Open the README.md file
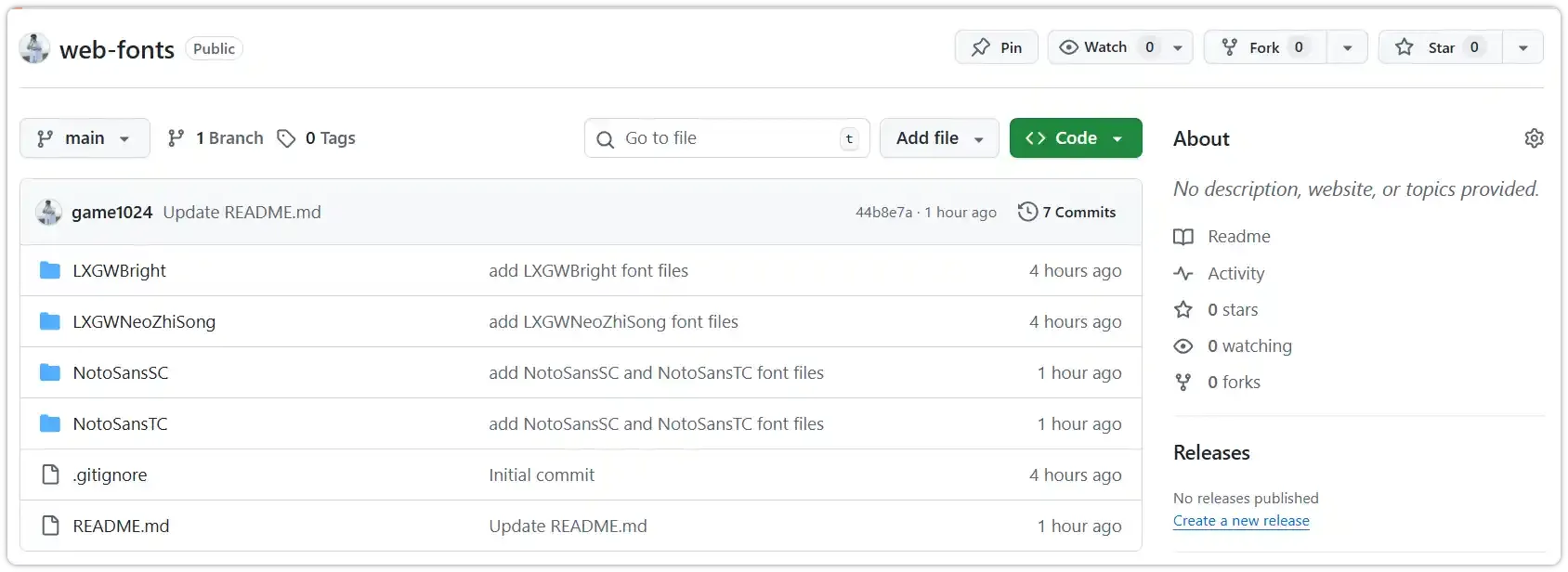This screenshot has height=572, width=1568. coord(121,526)
